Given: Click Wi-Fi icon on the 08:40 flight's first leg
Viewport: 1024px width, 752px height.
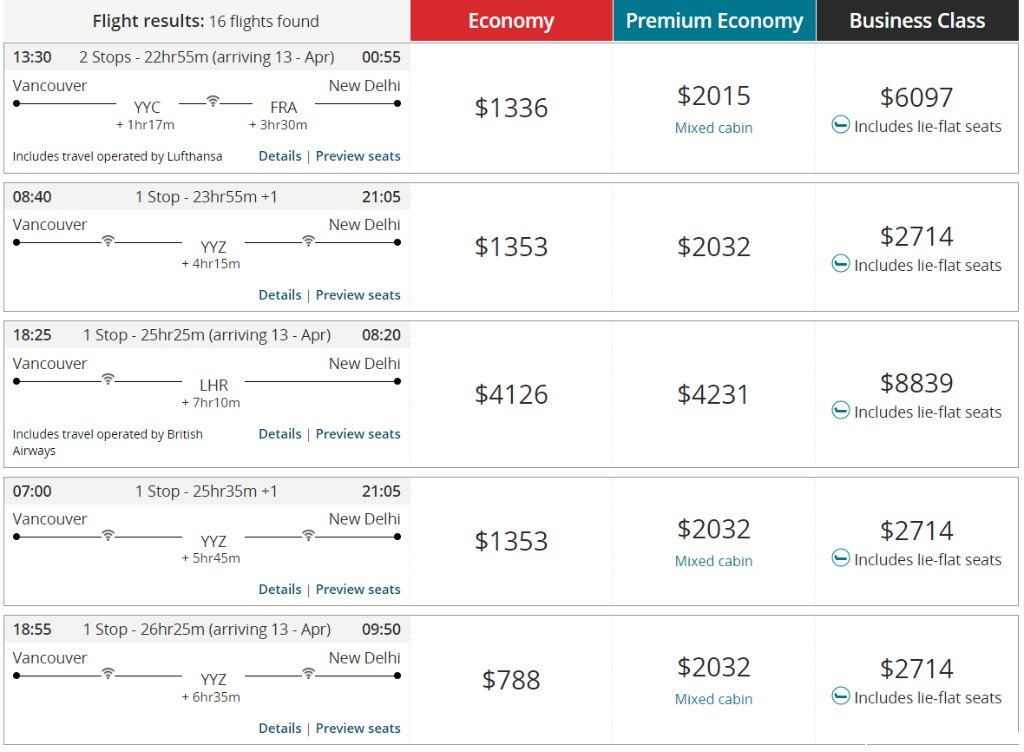Looking at the screenshot, I should pos(108,241).
